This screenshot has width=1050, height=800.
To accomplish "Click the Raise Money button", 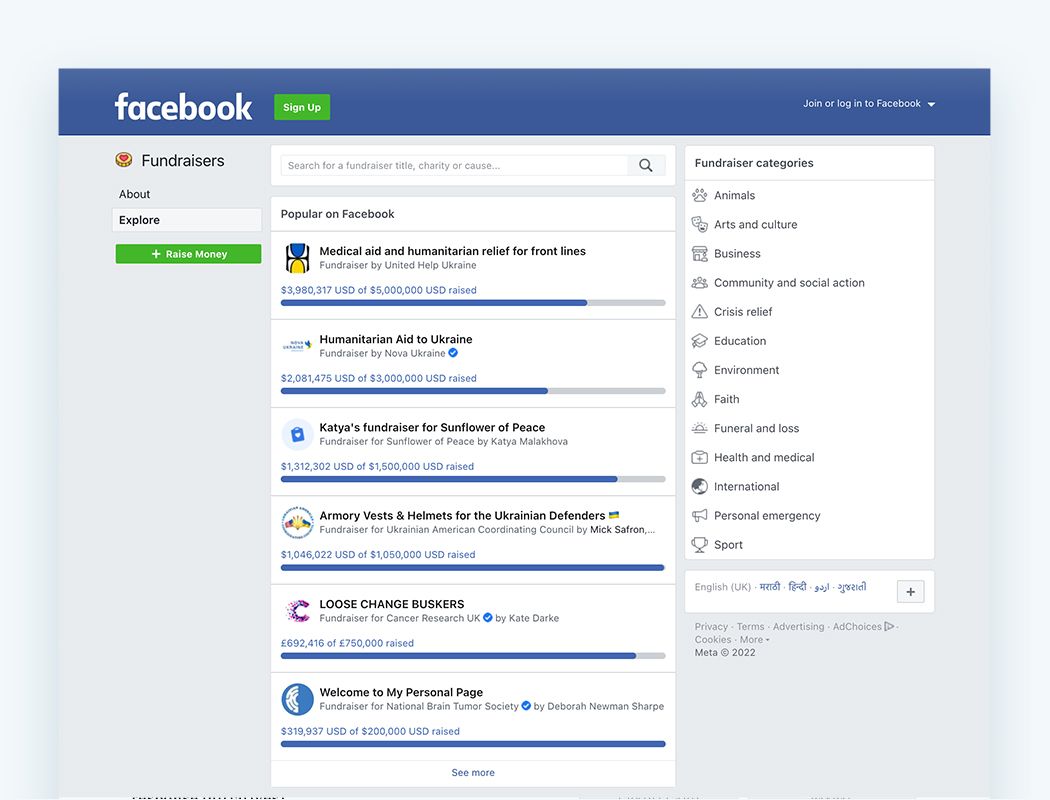I will pyautogui.click(x=188, y=254).
